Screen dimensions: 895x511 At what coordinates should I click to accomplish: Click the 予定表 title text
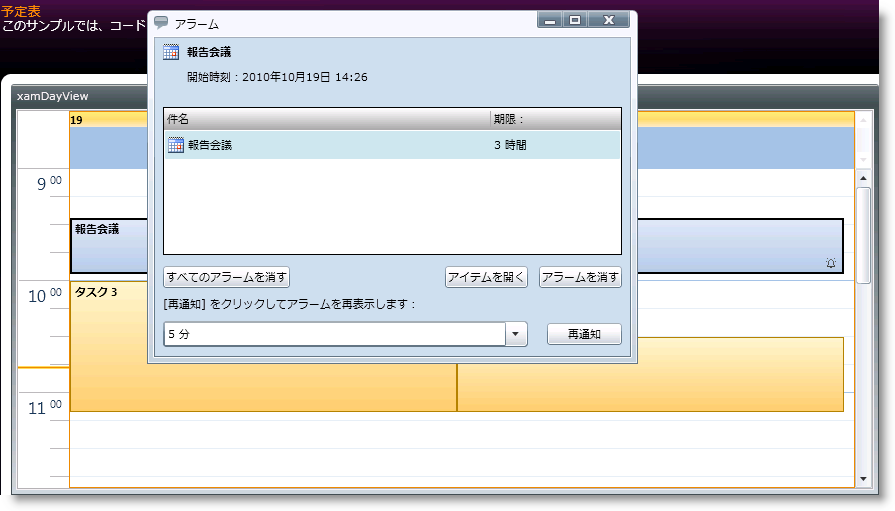click(21, 11)
